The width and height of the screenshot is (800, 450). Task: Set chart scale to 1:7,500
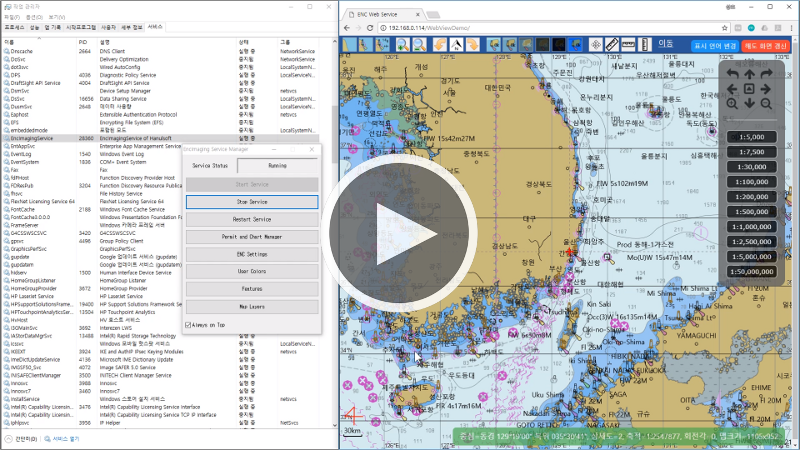[752, 152]
